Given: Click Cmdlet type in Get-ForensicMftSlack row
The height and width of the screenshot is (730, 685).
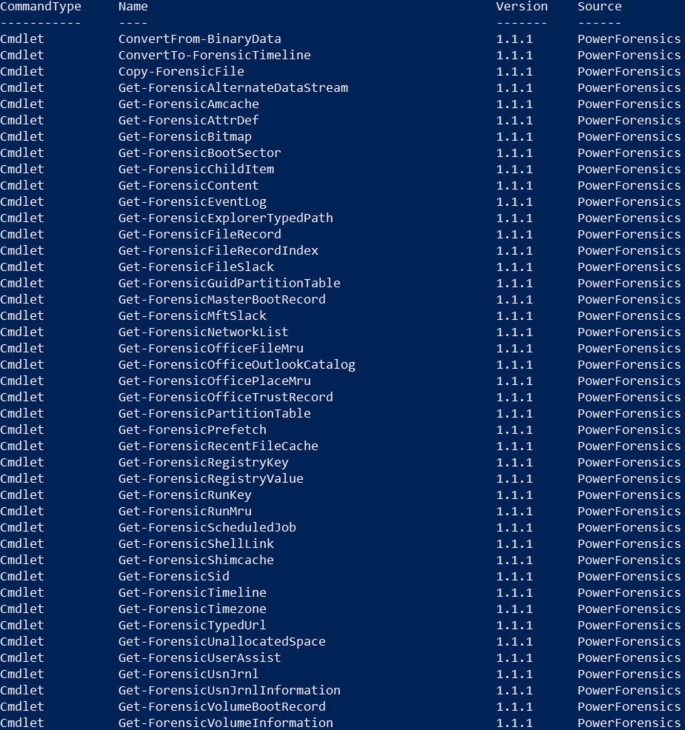Looking at the screenshot, I should [22, 316].
